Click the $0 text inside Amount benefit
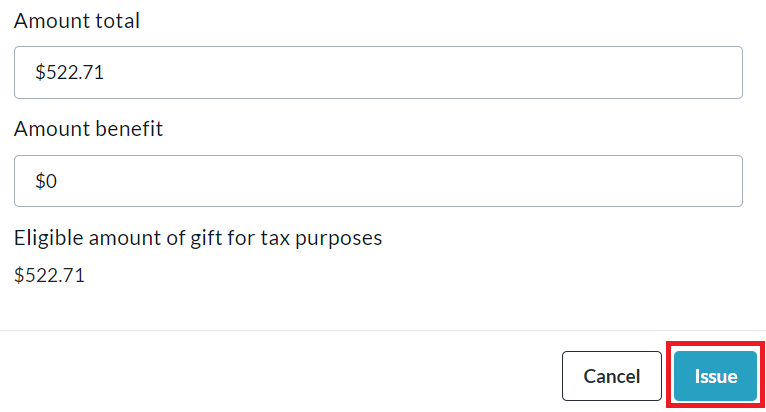The image size is (766, 412). 47,181
